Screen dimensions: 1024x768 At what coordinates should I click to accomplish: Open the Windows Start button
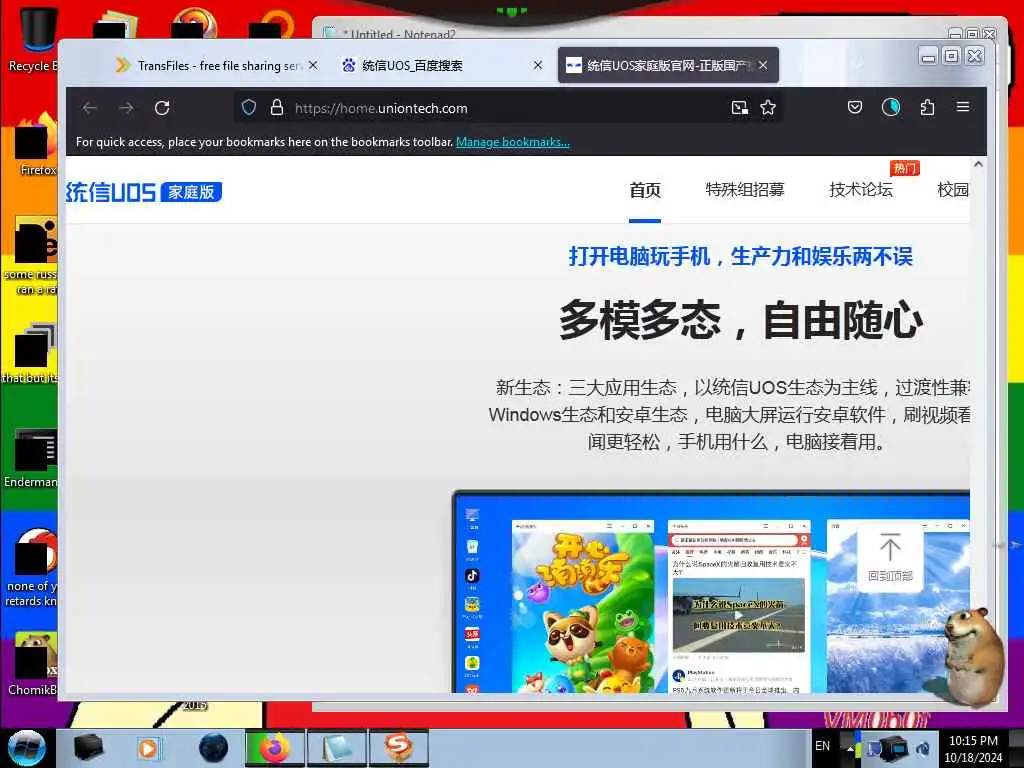point(26,748)
